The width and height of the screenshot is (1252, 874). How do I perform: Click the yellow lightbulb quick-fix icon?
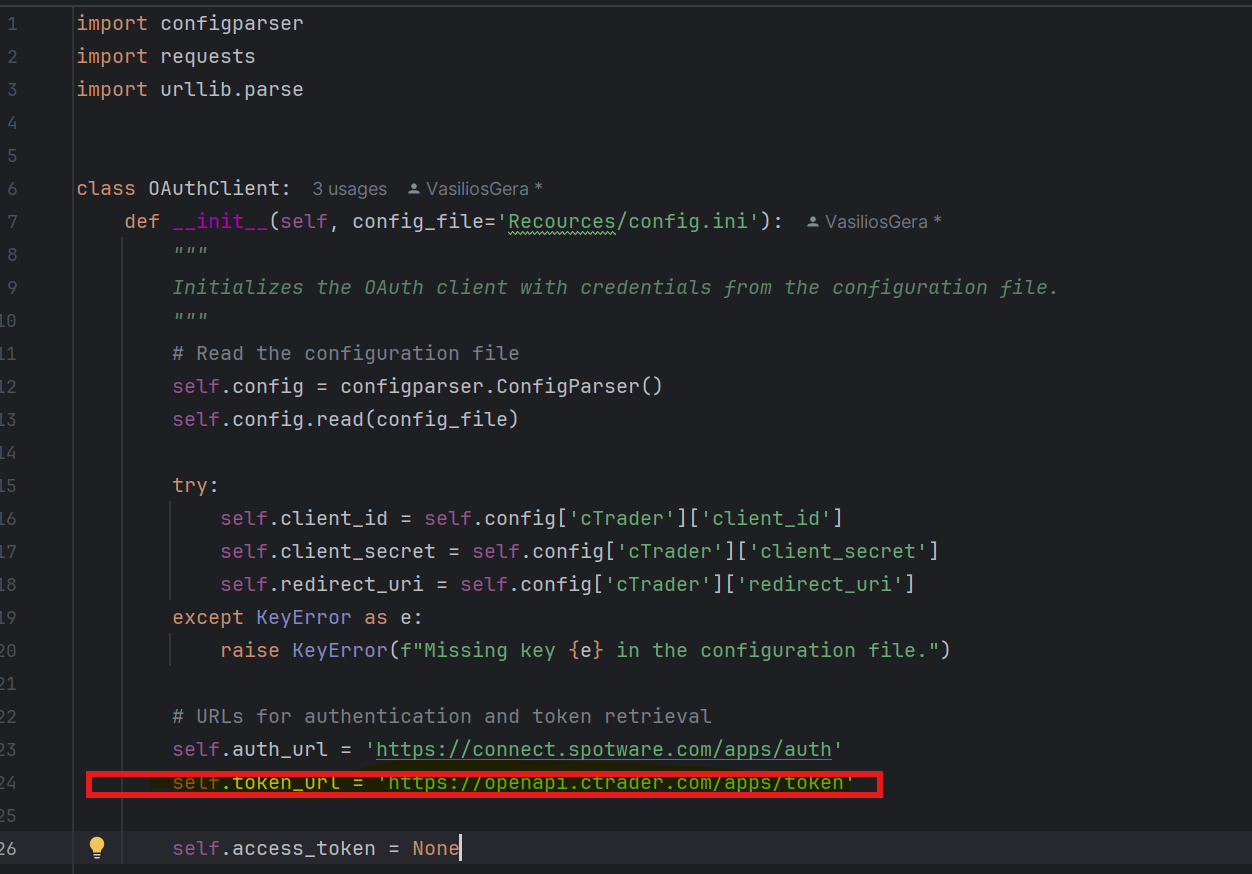click(x=97, y=848)
